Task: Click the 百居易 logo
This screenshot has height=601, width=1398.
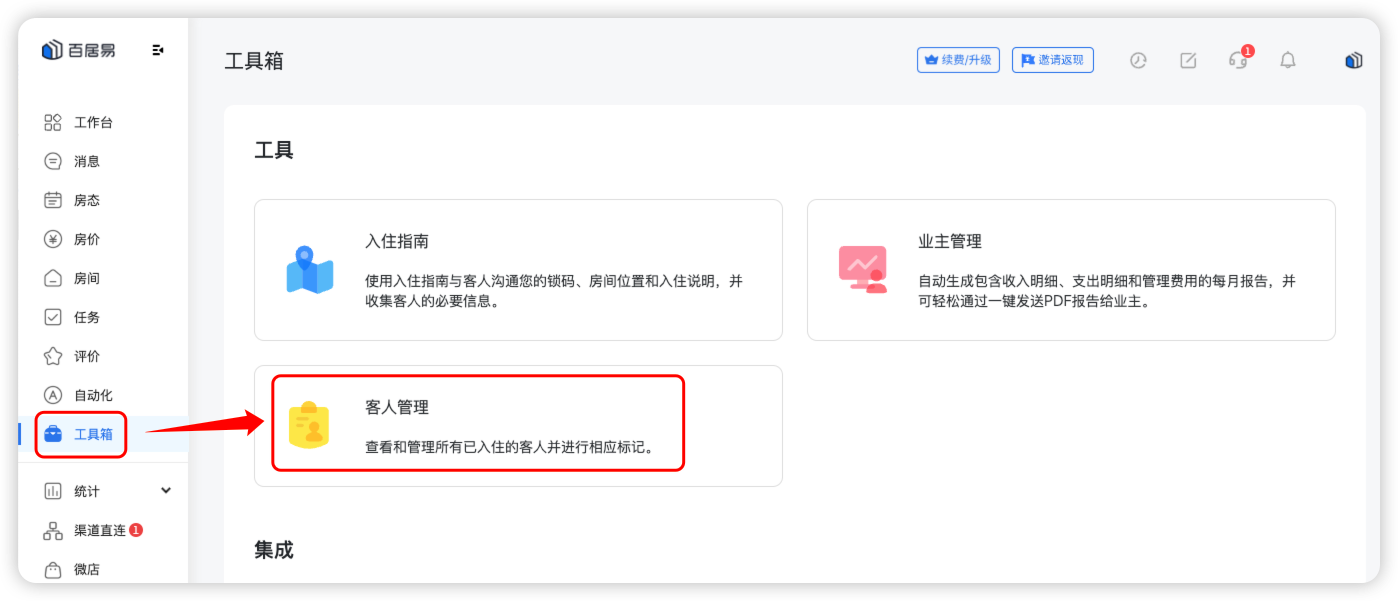Action: click(x=79, y=50)
